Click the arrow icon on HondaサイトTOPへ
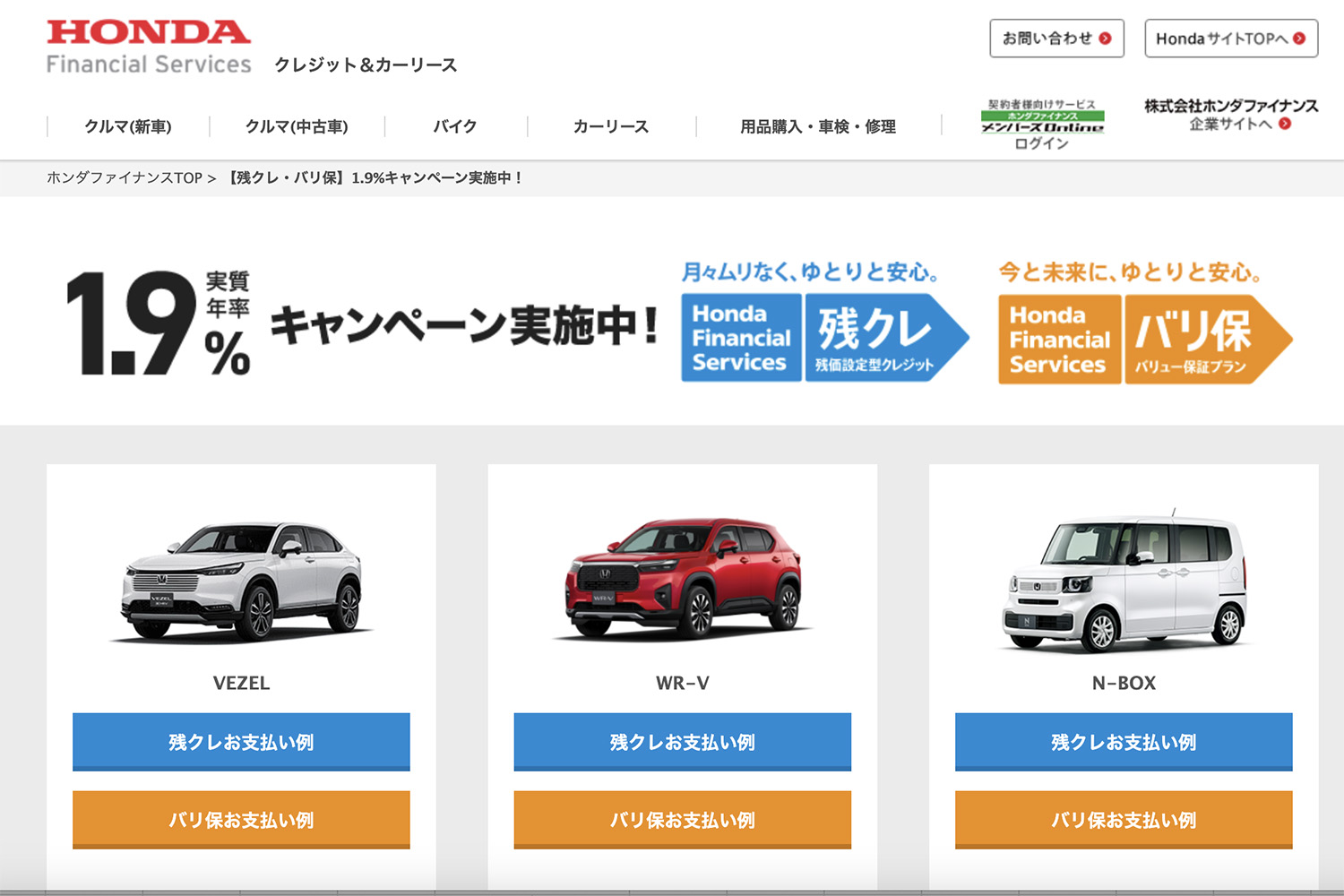Screen dimensions: 1344x896 [x=1300, y=39]
